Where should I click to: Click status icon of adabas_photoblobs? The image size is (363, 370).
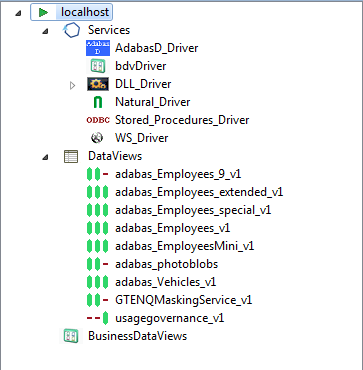[x=97, y=264]
